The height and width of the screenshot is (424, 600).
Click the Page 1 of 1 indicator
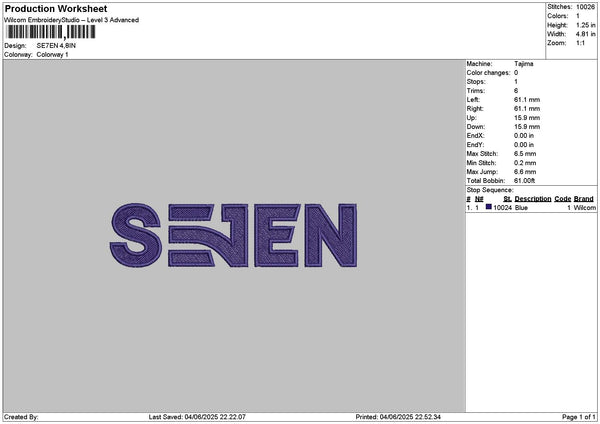579,417
